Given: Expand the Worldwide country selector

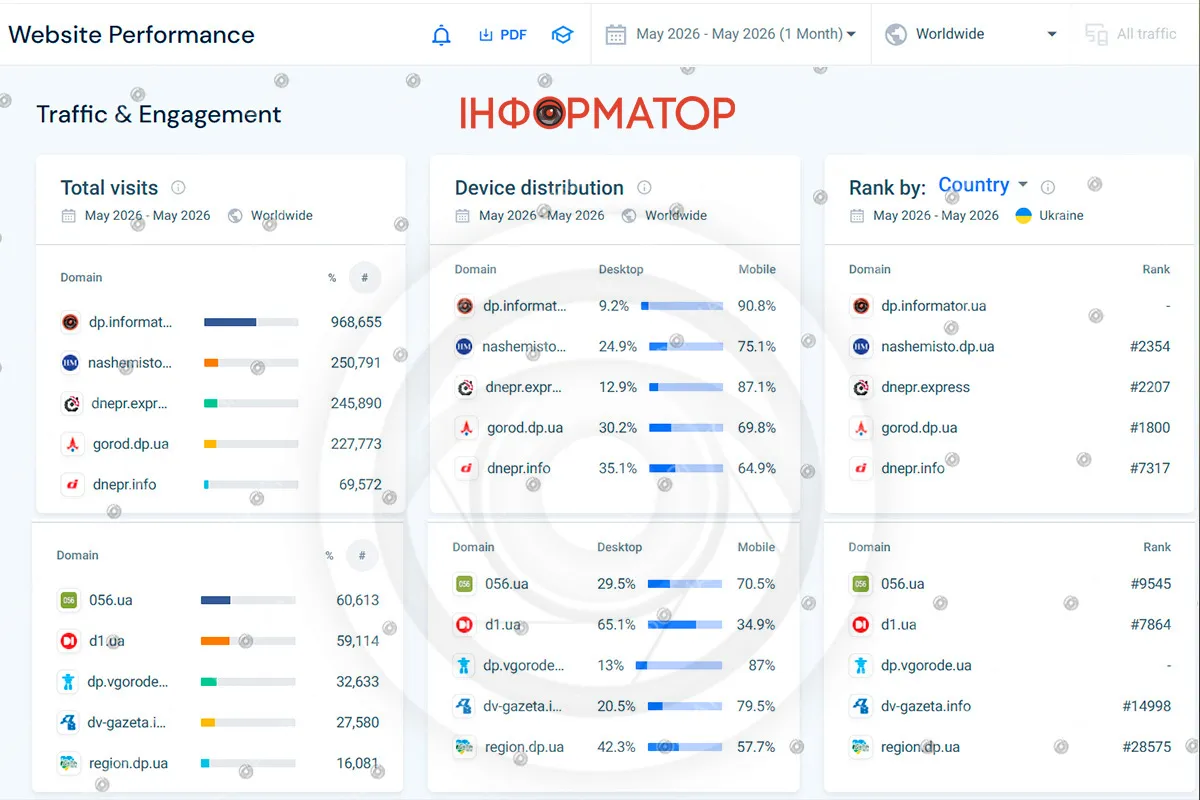Looking at the screenshot, I should click(x=971, y=34).
